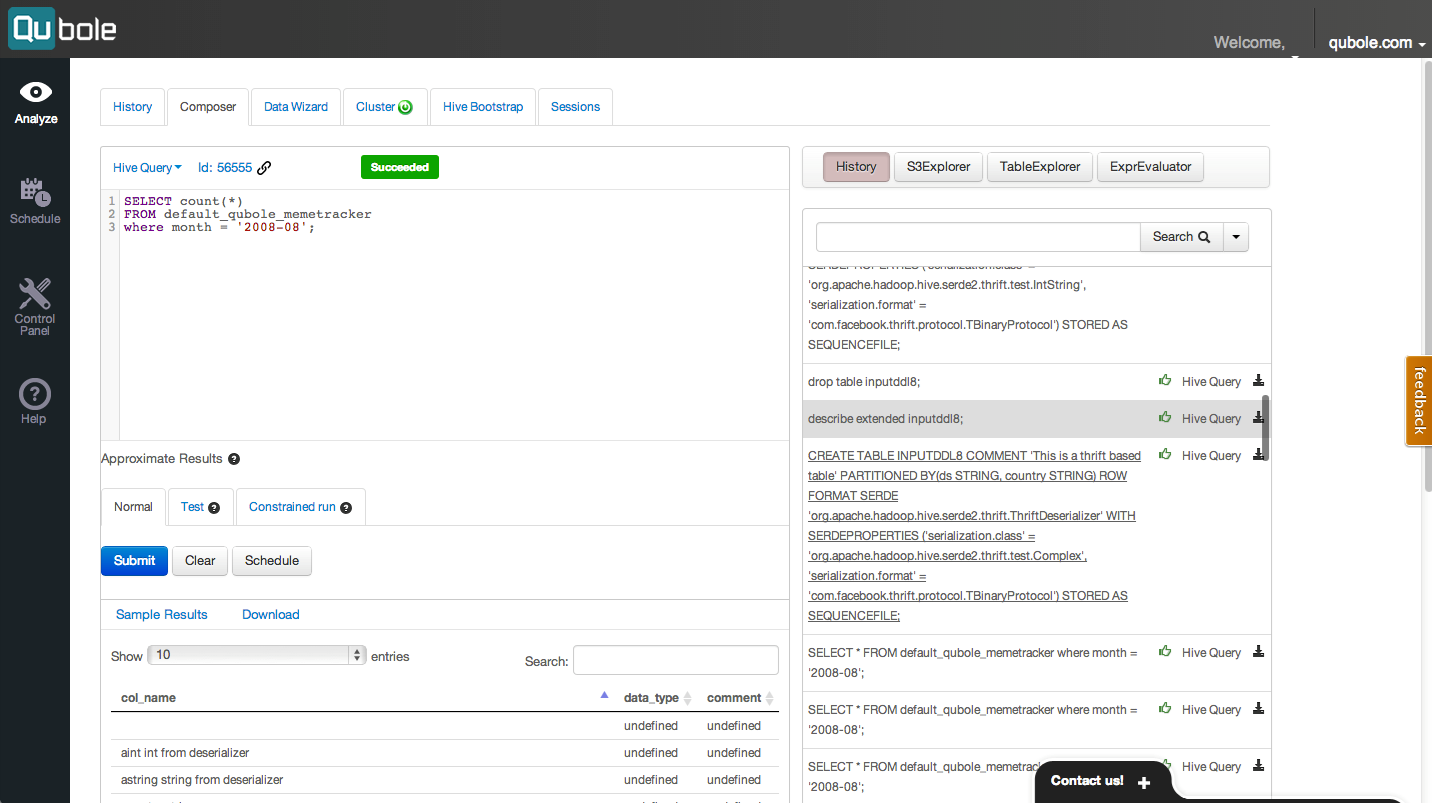The height and width of the screenshot is (803, 1432).
Task: Click thumbs-up icon for CREATE TABLE INPUTDDL8 query
Action: 1165,454
